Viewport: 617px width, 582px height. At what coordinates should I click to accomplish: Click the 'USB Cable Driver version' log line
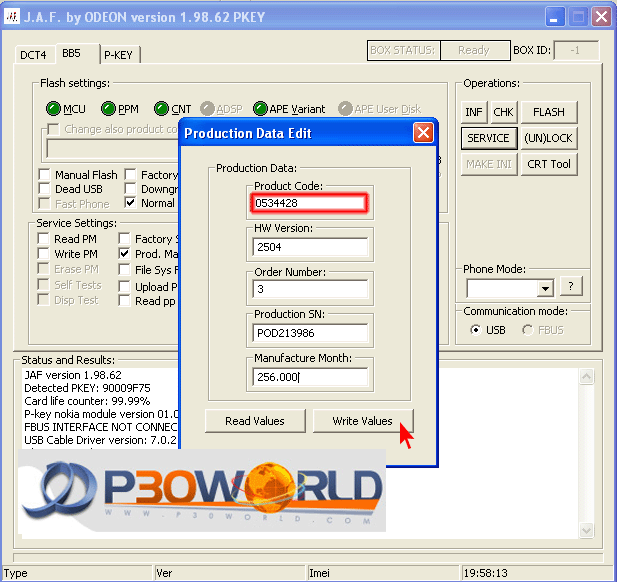[x=101, y=440]
